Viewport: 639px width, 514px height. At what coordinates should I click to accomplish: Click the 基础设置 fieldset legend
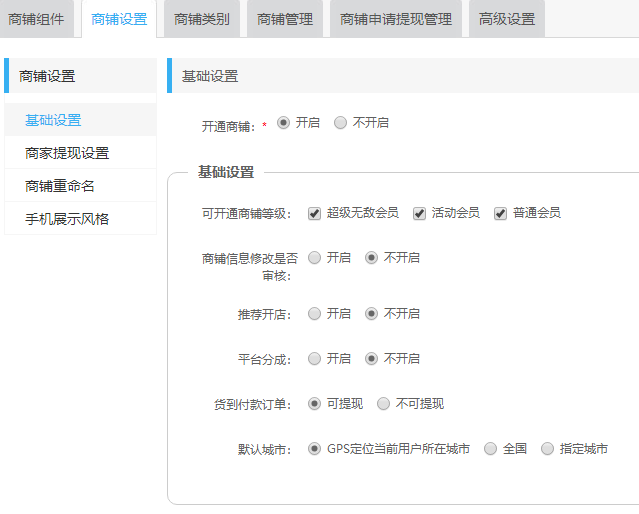226,172
